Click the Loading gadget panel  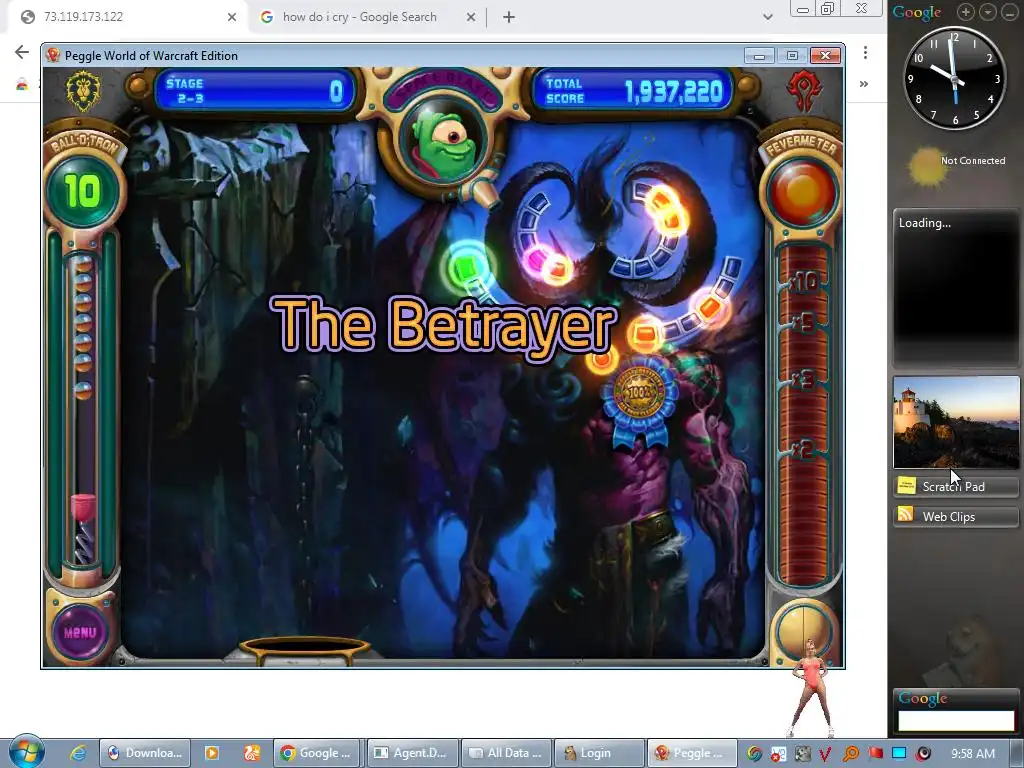tap(956, 288)
